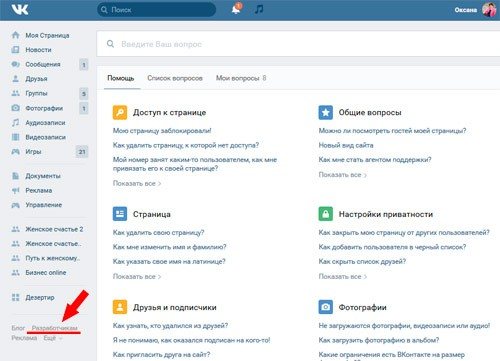Viewport: 500px width, 361px height.
Task: Click the VK logo
Action: point(20,10)
